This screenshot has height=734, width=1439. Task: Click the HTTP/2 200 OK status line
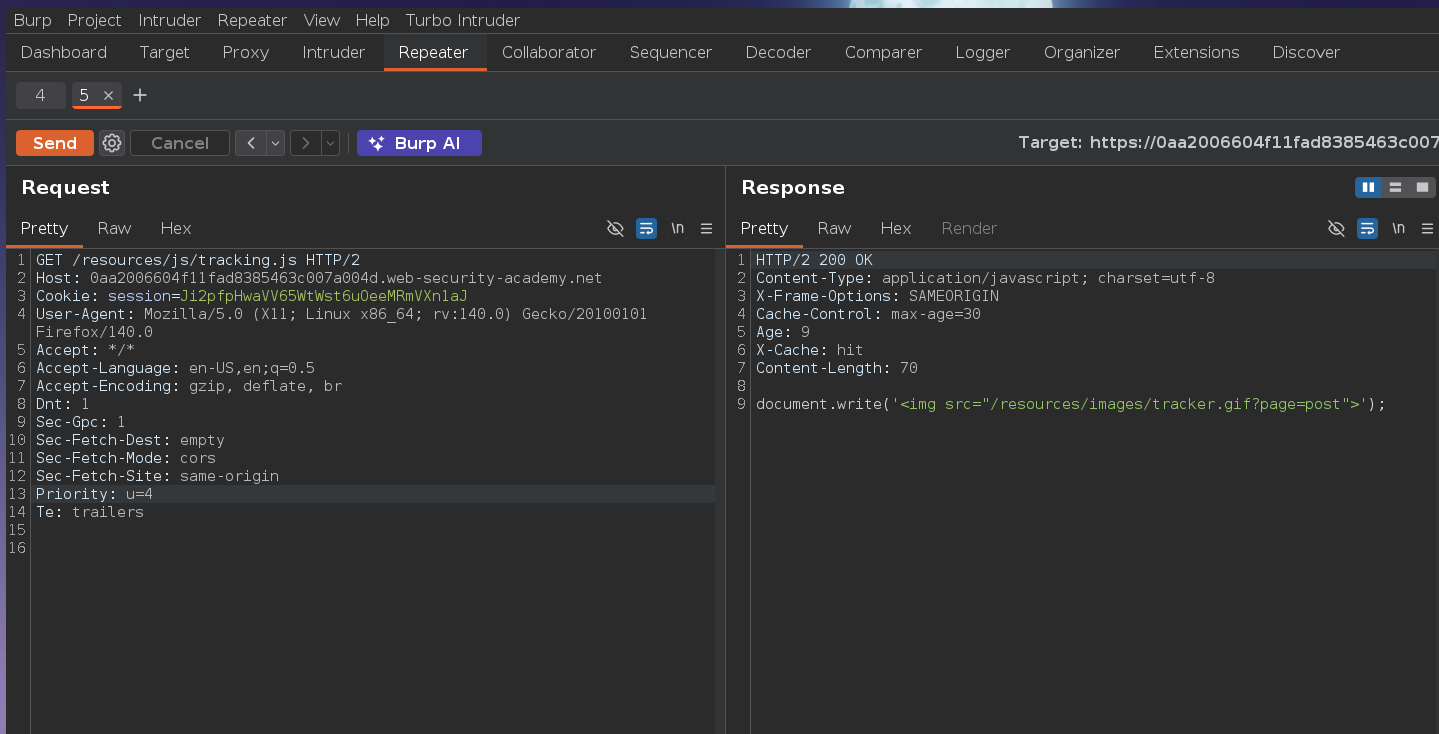click(x=814, y=260)
